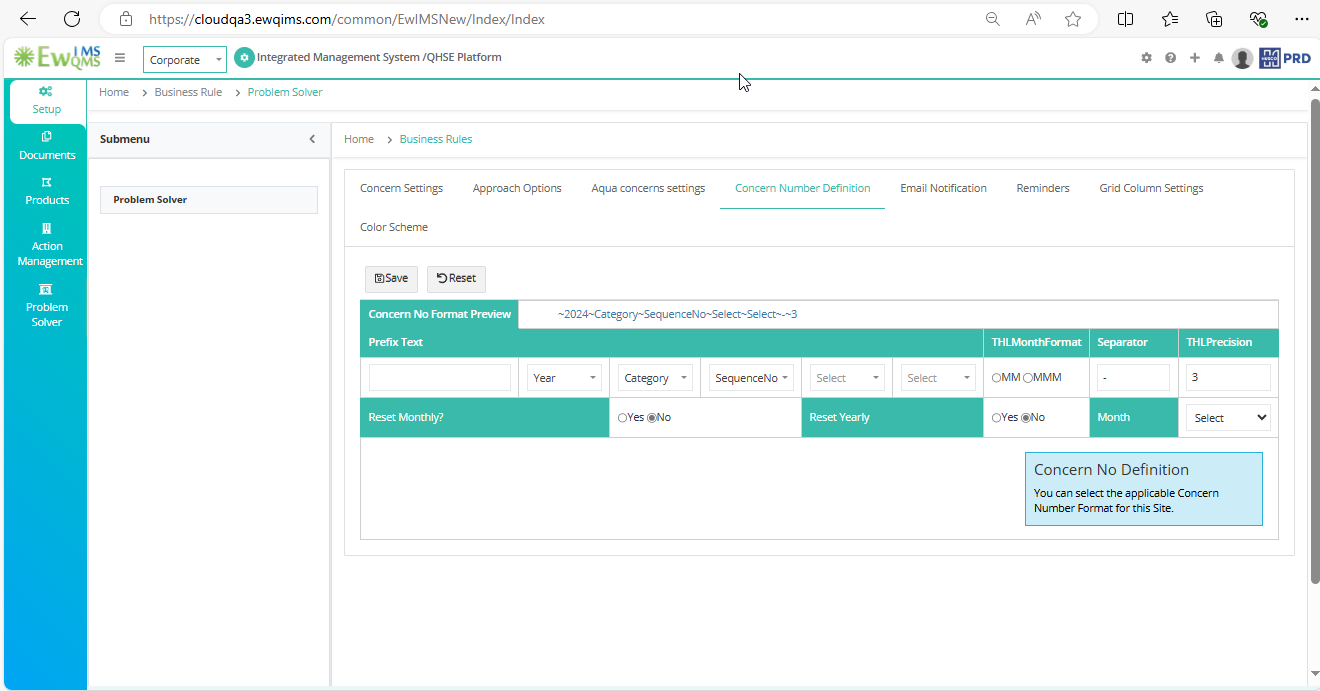Open the favorites list icon
1320x691 pixels.
coord(1170,19)
